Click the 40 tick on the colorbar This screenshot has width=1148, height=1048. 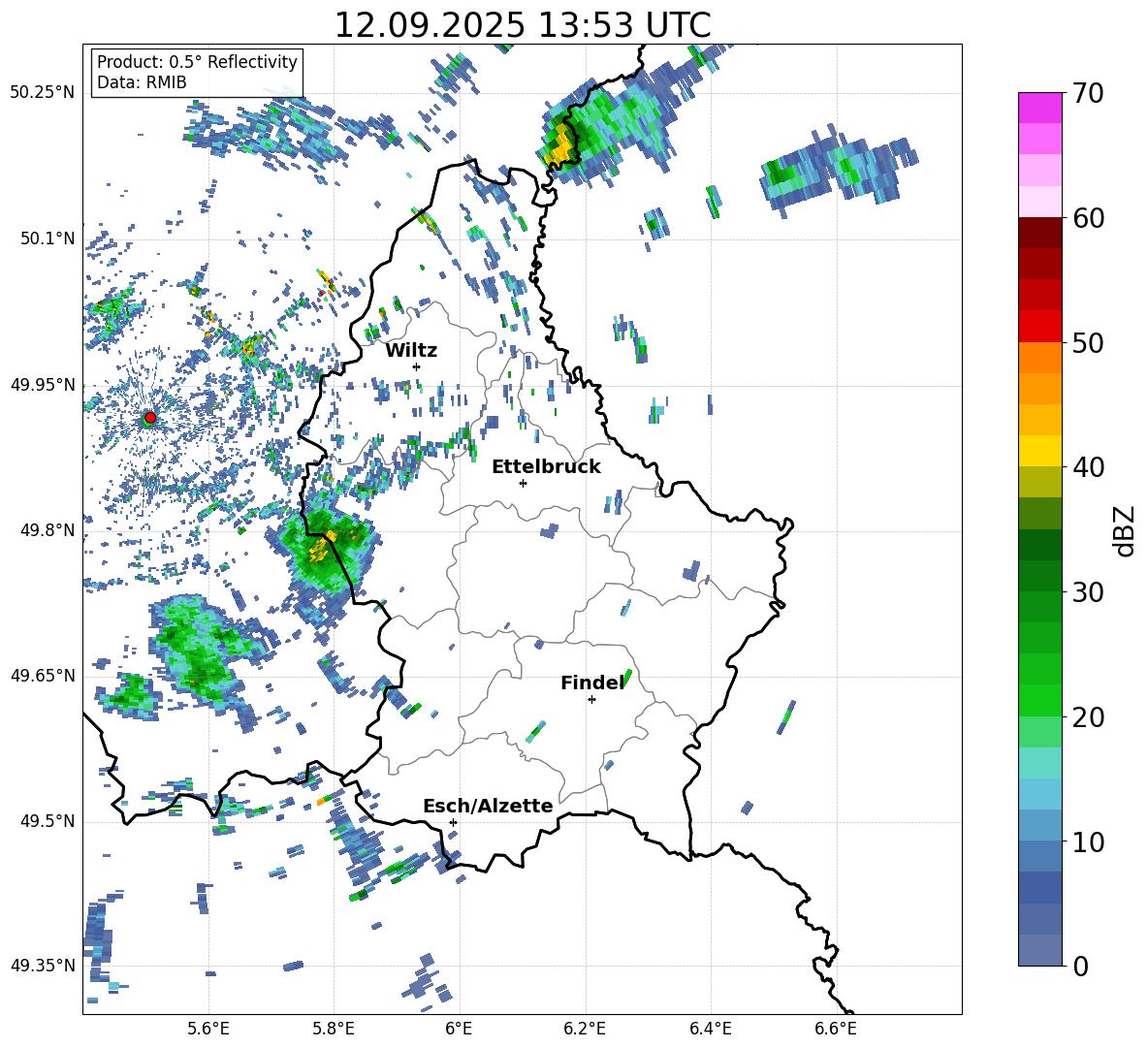[1089, 467]
